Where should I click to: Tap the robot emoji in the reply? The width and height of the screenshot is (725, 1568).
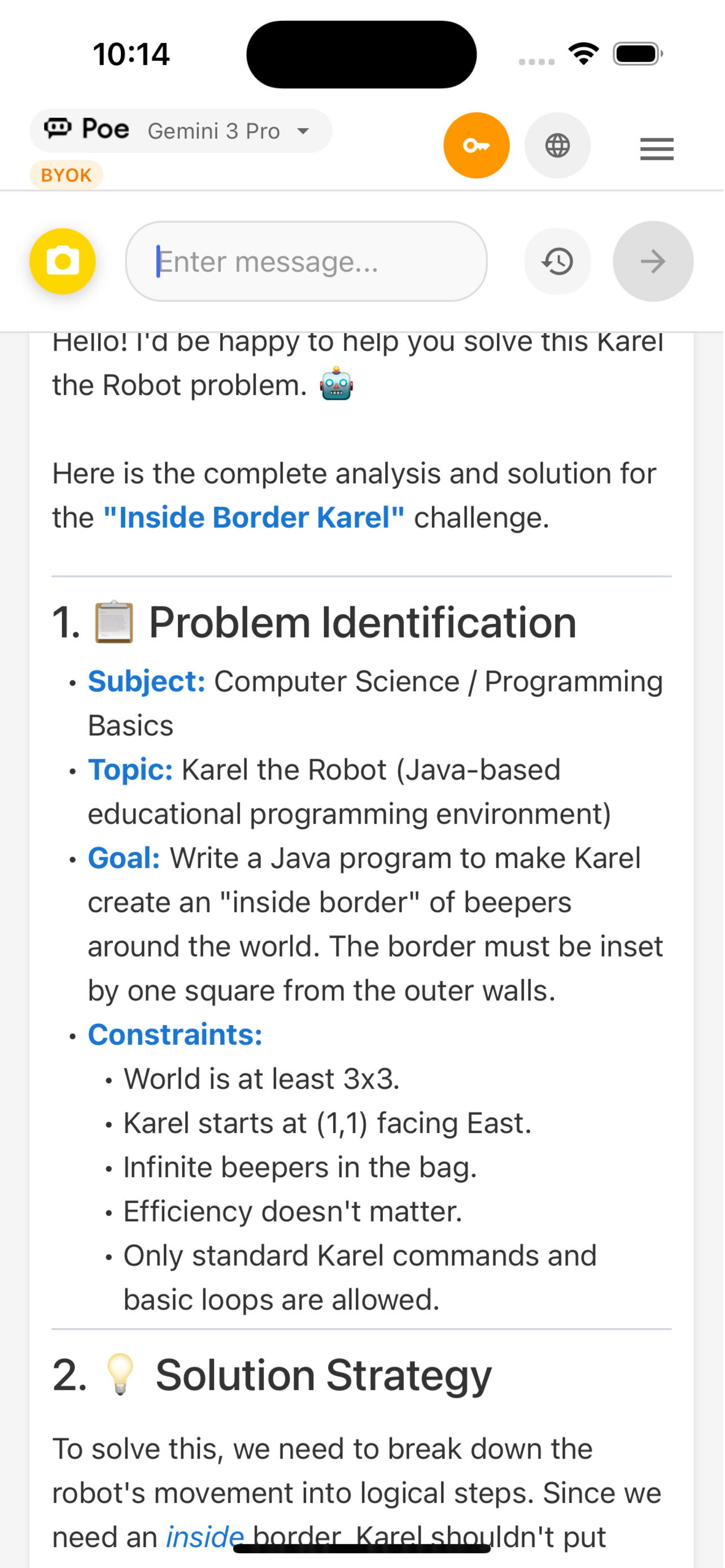coord(336,385)
